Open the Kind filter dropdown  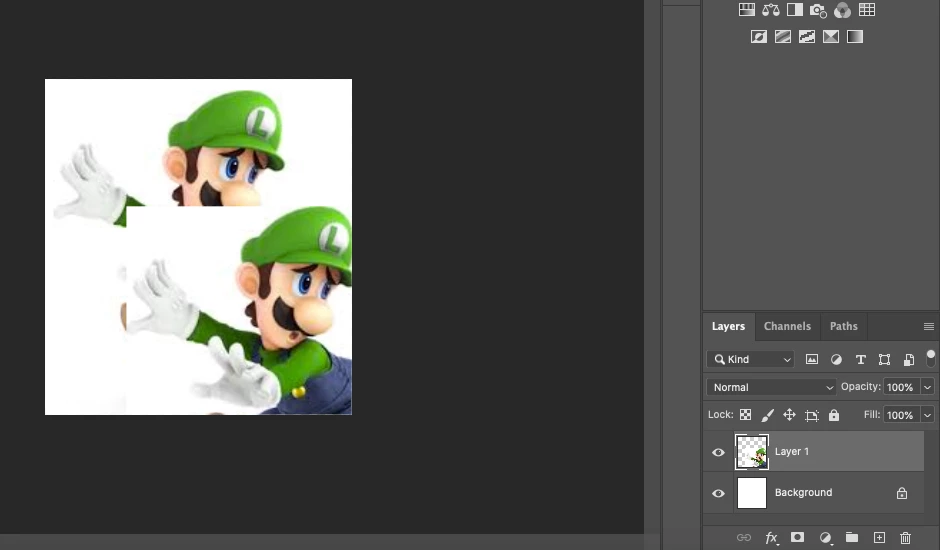[751, 359]
